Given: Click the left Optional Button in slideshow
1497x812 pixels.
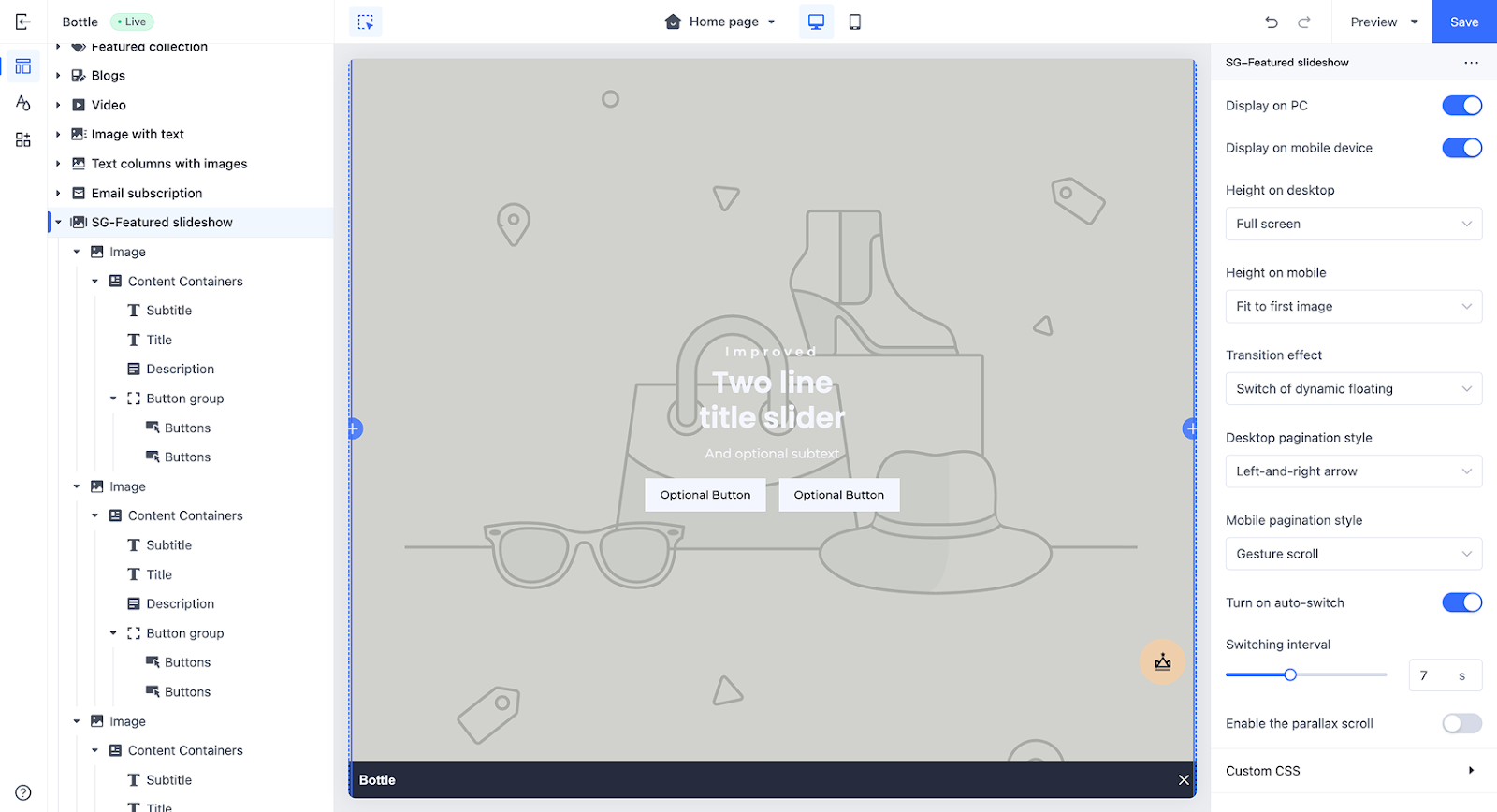Looking at the screenshot, I should 705,495.
